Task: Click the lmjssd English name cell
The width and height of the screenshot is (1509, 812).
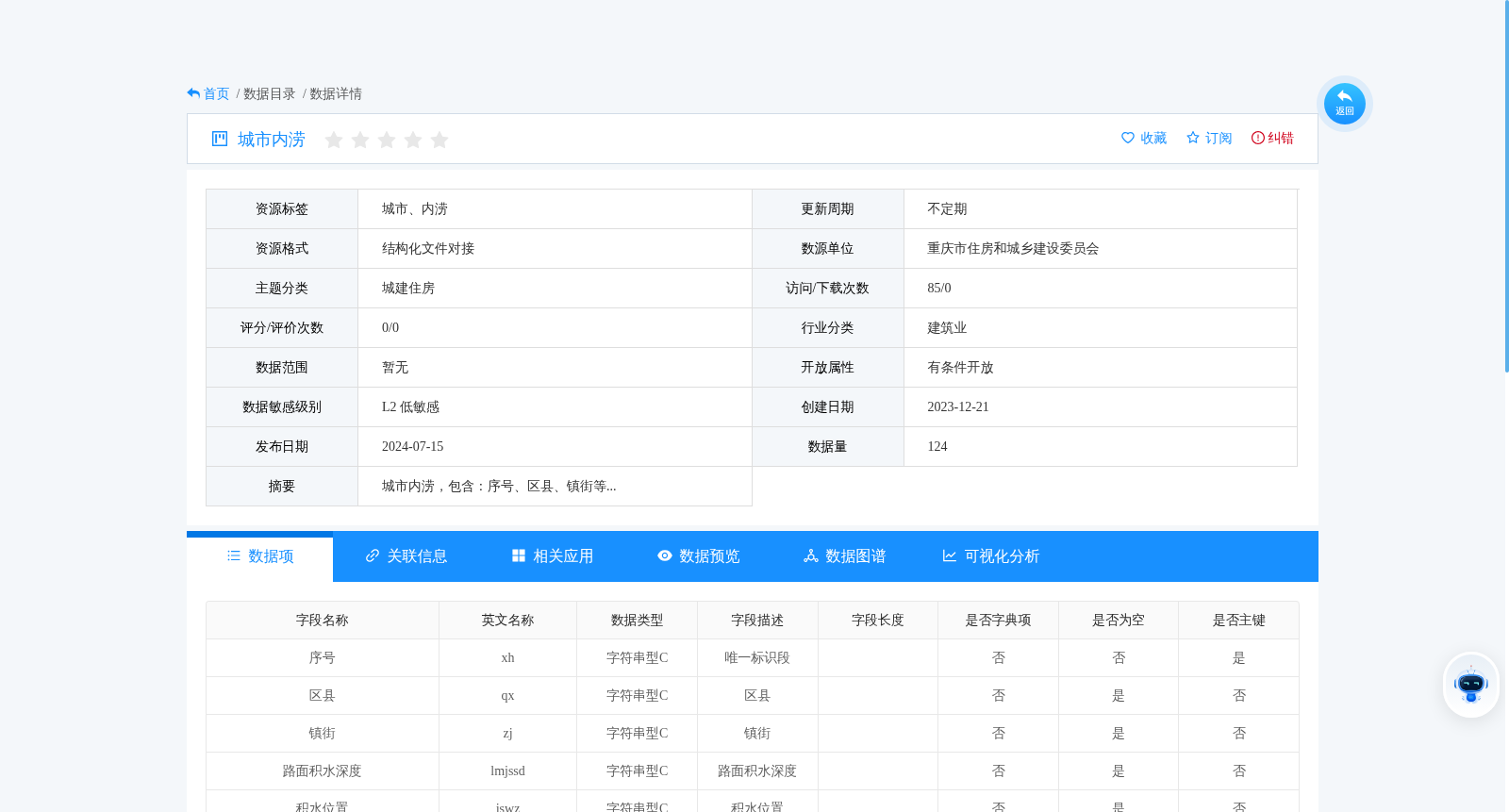Action: 507,771
